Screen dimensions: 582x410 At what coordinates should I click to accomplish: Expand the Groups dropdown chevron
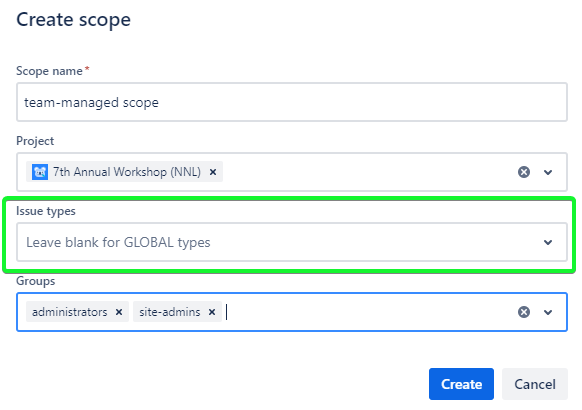coord(548,312)
